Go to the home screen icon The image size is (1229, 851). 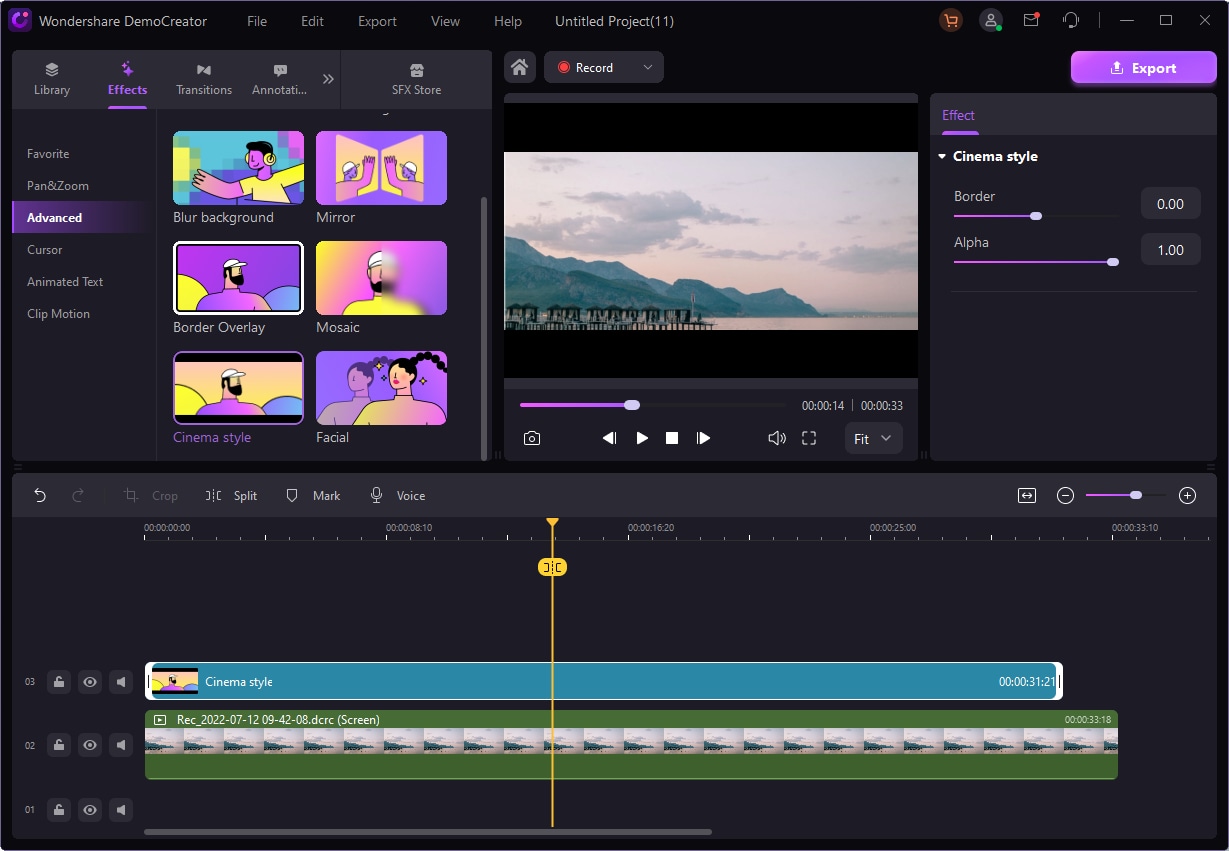[x=519, y=68]
